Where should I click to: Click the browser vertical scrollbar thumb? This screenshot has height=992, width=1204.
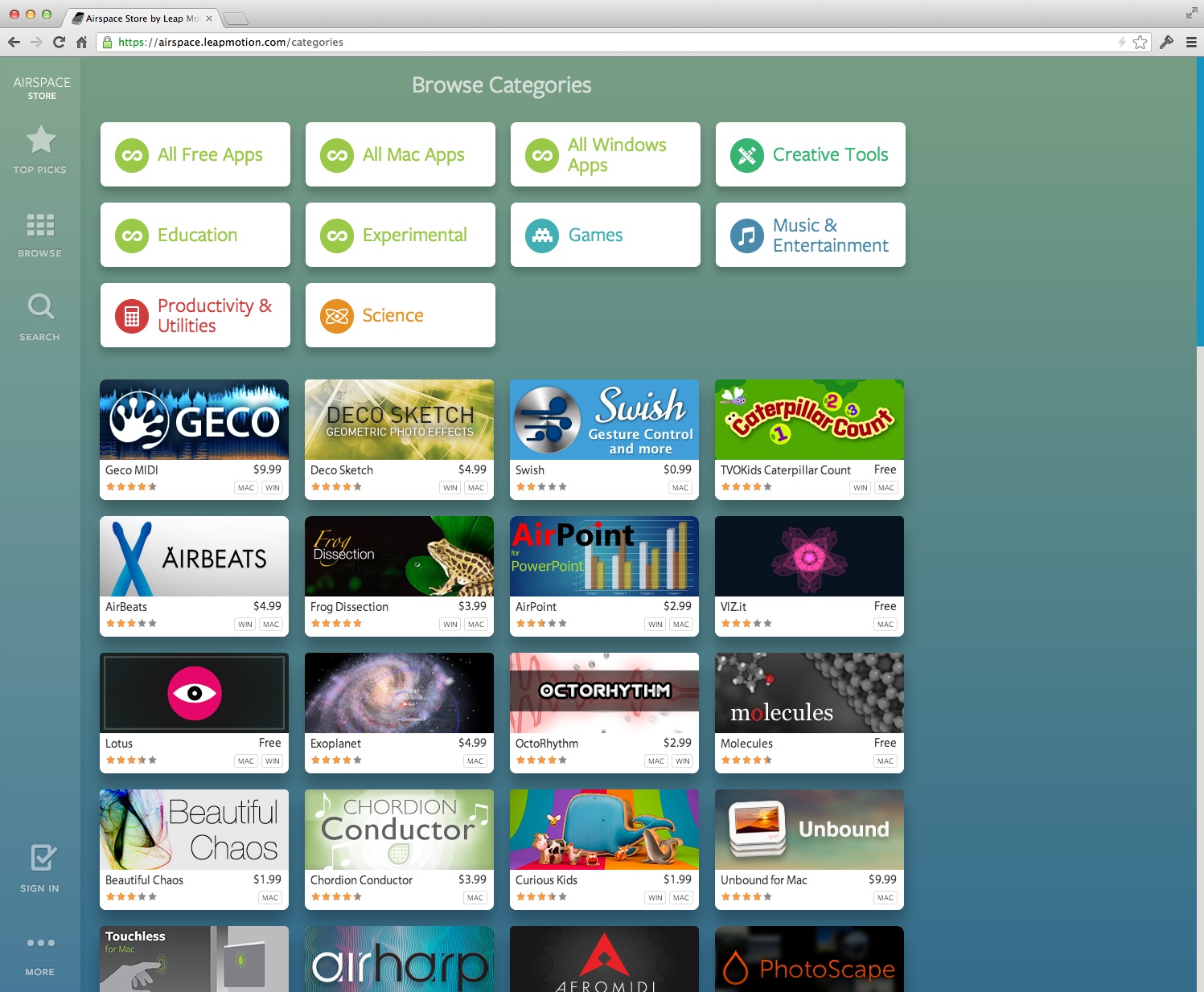point(1200,201)
